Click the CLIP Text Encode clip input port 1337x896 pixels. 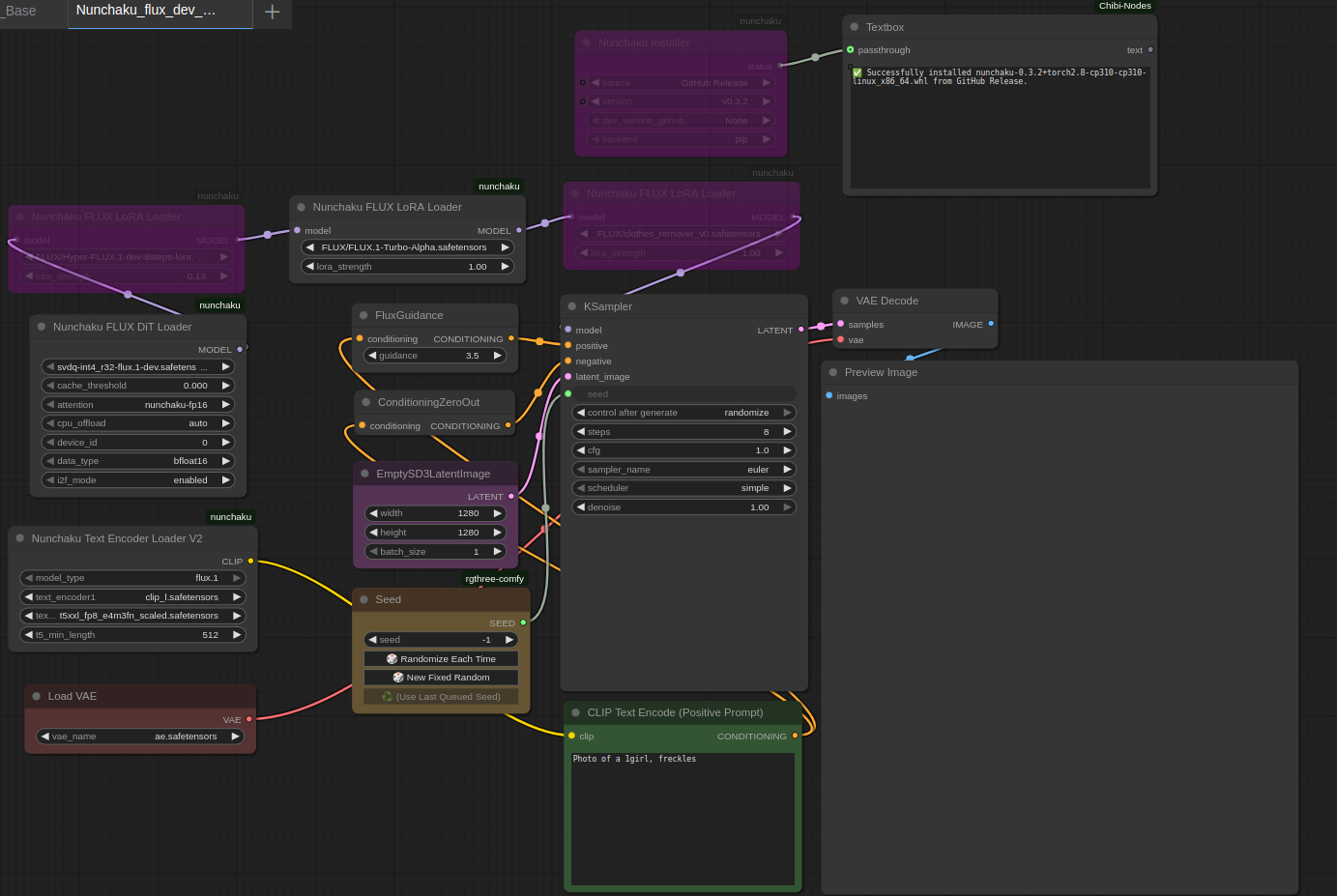pos(571,736)
